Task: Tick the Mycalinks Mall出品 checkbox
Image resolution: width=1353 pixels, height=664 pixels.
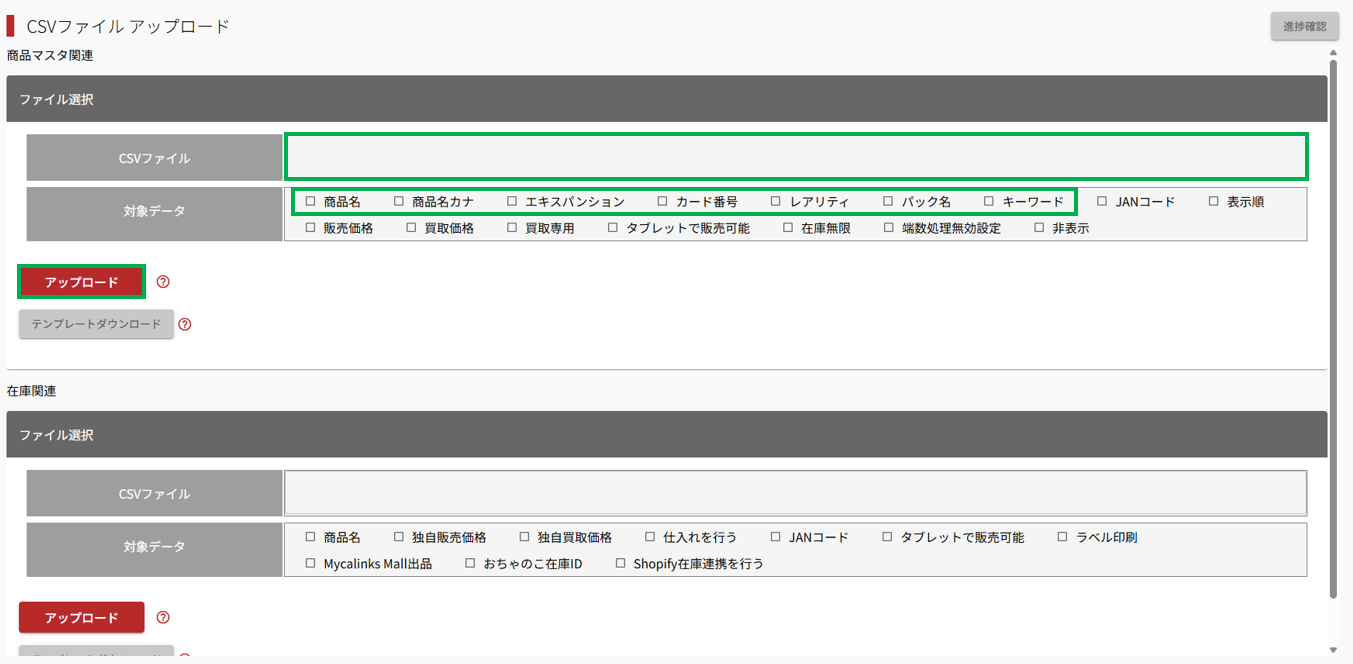Action: pyautogui.click(x=310, y=564)
